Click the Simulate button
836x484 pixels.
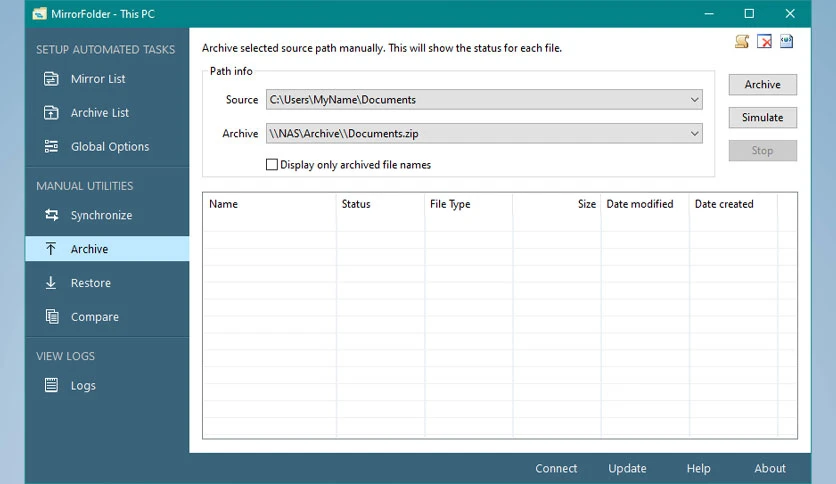[x=762, y=117]
